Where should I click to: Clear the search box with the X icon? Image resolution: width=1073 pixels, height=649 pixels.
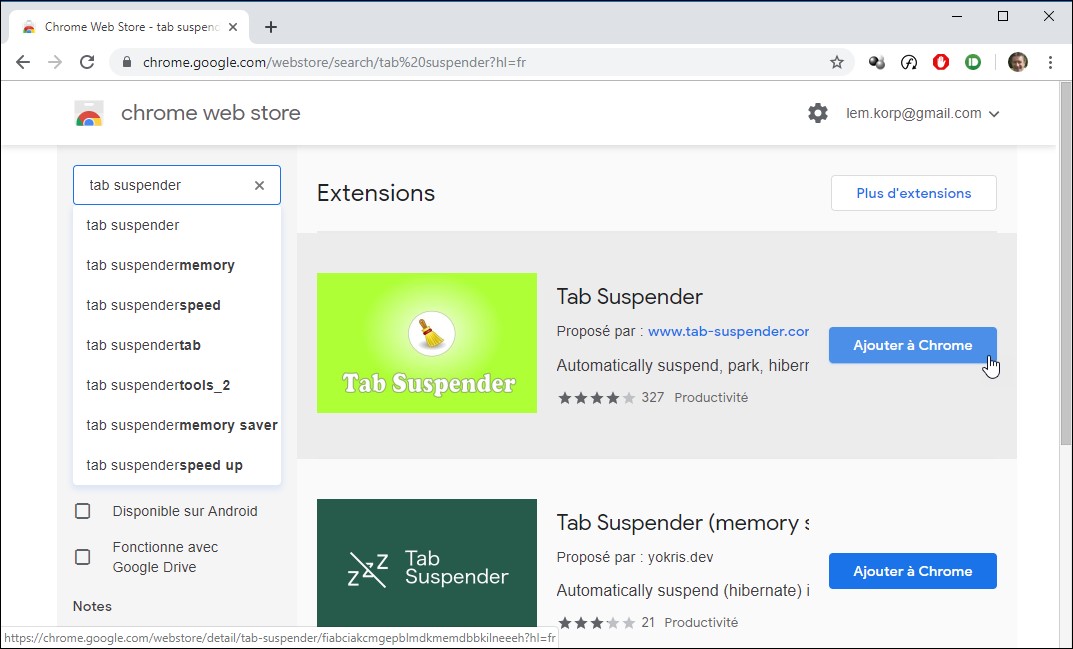pos(259,185)
